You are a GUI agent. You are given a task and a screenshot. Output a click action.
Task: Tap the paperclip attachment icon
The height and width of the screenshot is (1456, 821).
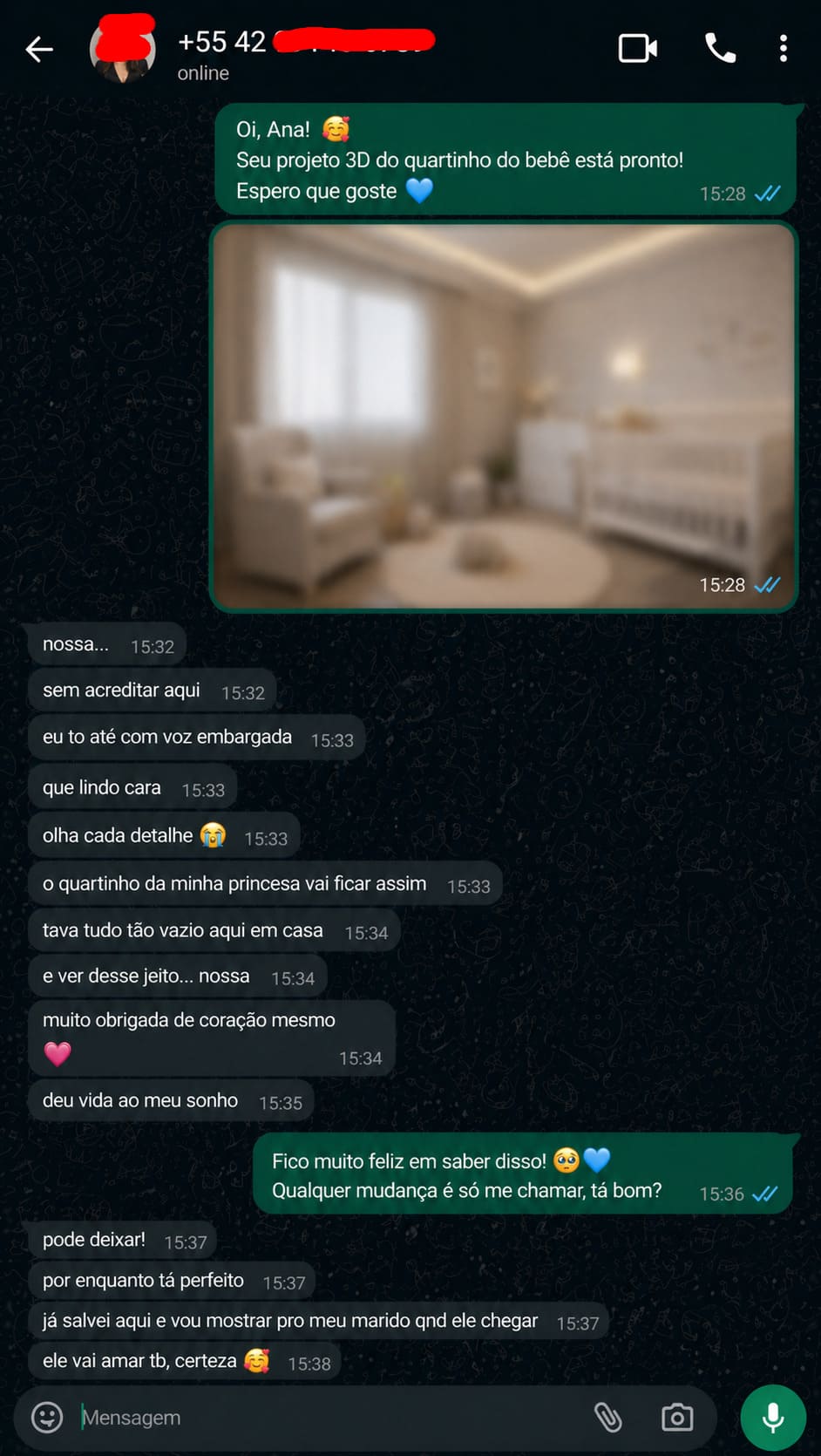(608, 1417)
